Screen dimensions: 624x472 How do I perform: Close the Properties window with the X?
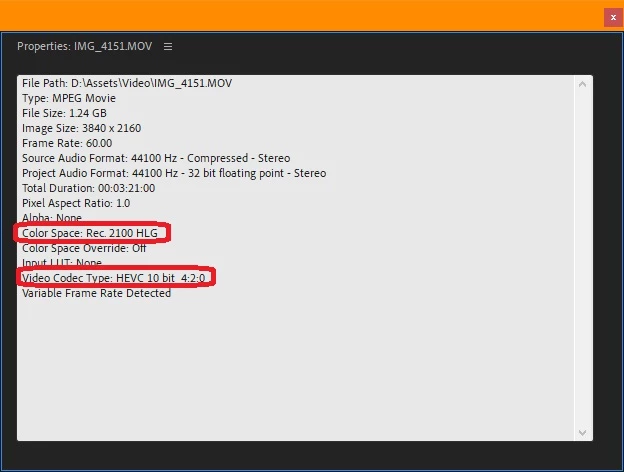[x=613, y=18]
